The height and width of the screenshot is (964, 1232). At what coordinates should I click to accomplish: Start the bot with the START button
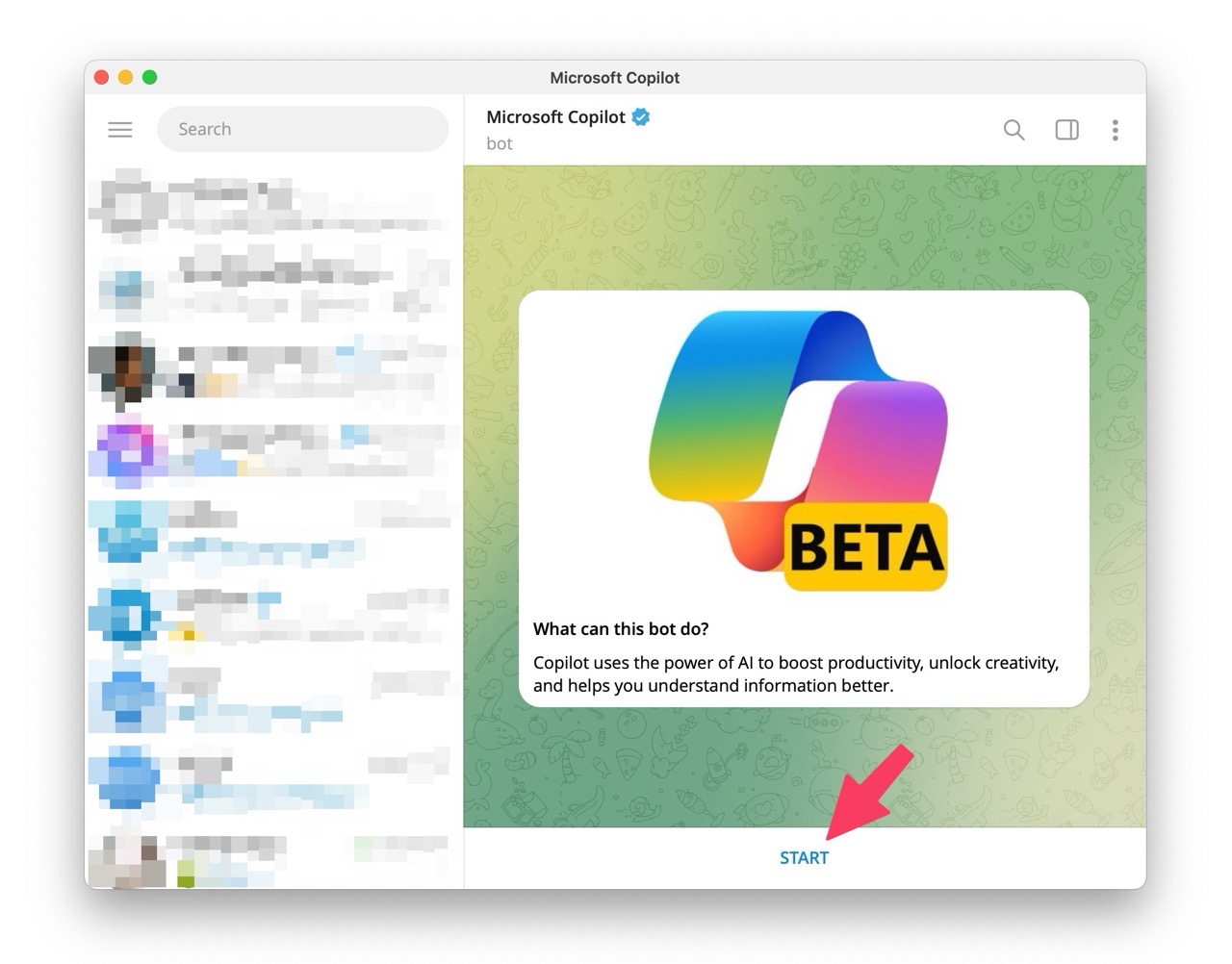804,857
